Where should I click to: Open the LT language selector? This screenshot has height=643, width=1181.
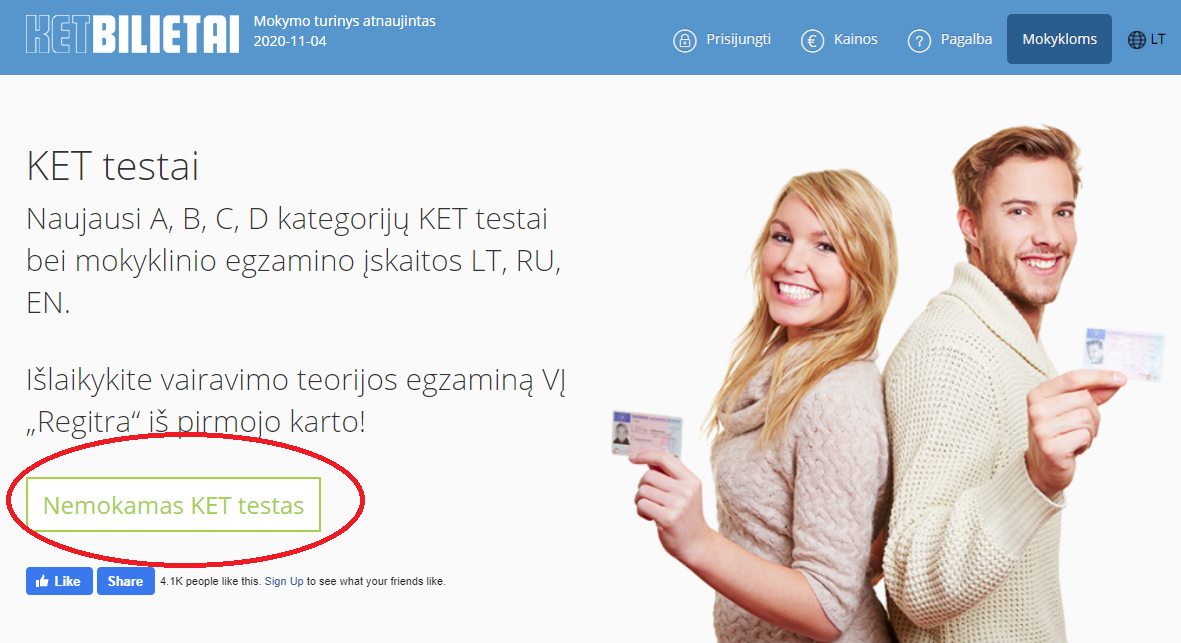click(1158, 40)
